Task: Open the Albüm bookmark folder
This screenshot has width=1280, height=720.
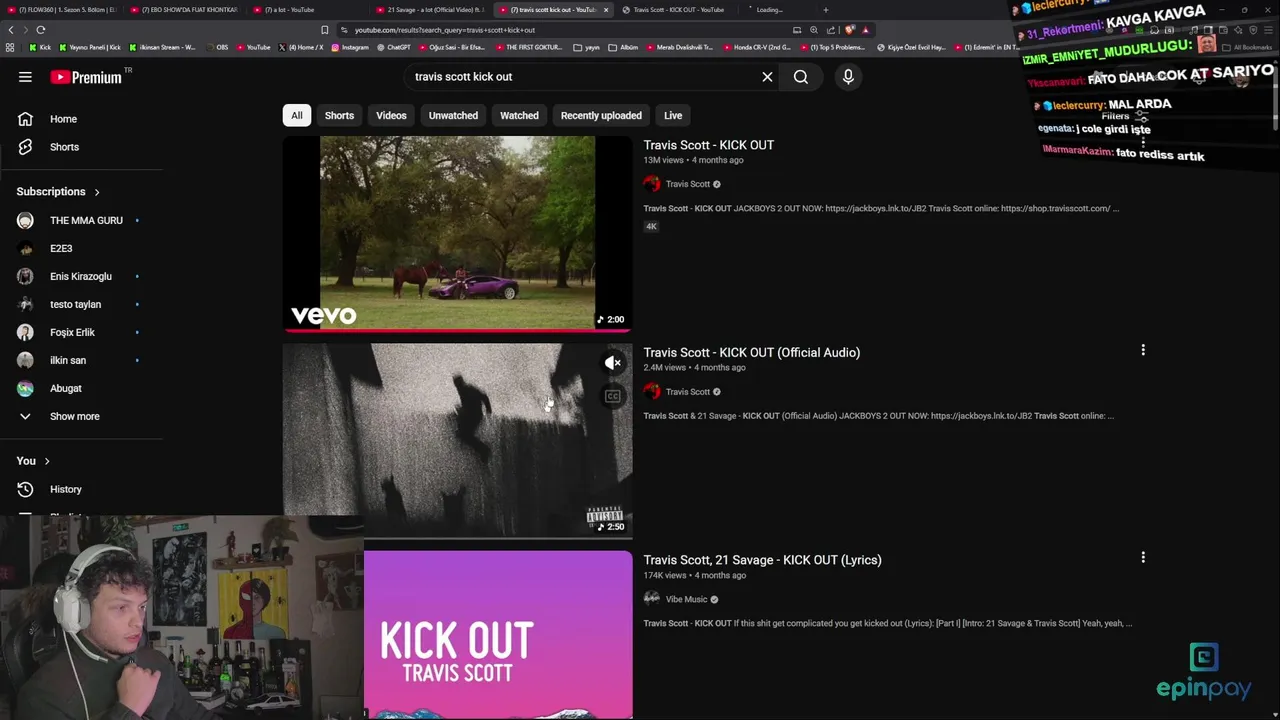Action: [624, 47]
